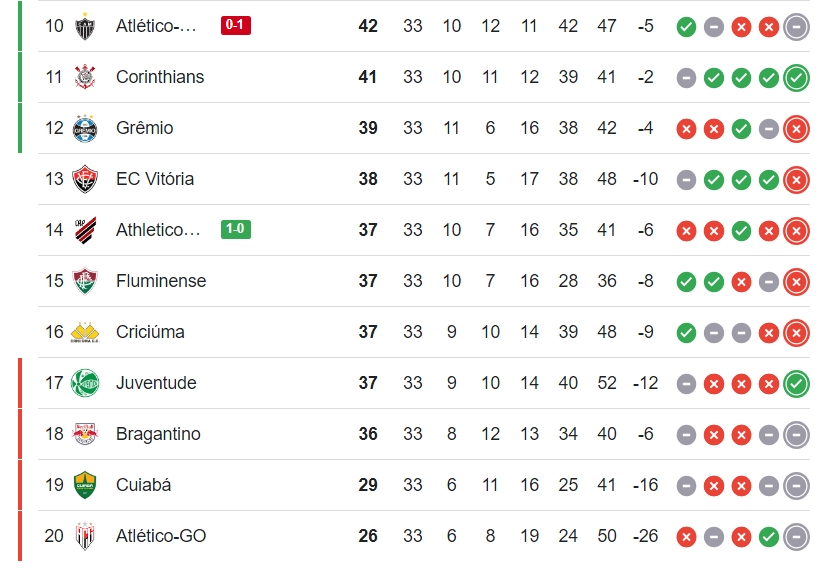Click the Juventude green crest icon
838x573 pixels.
tap(85, 383)
